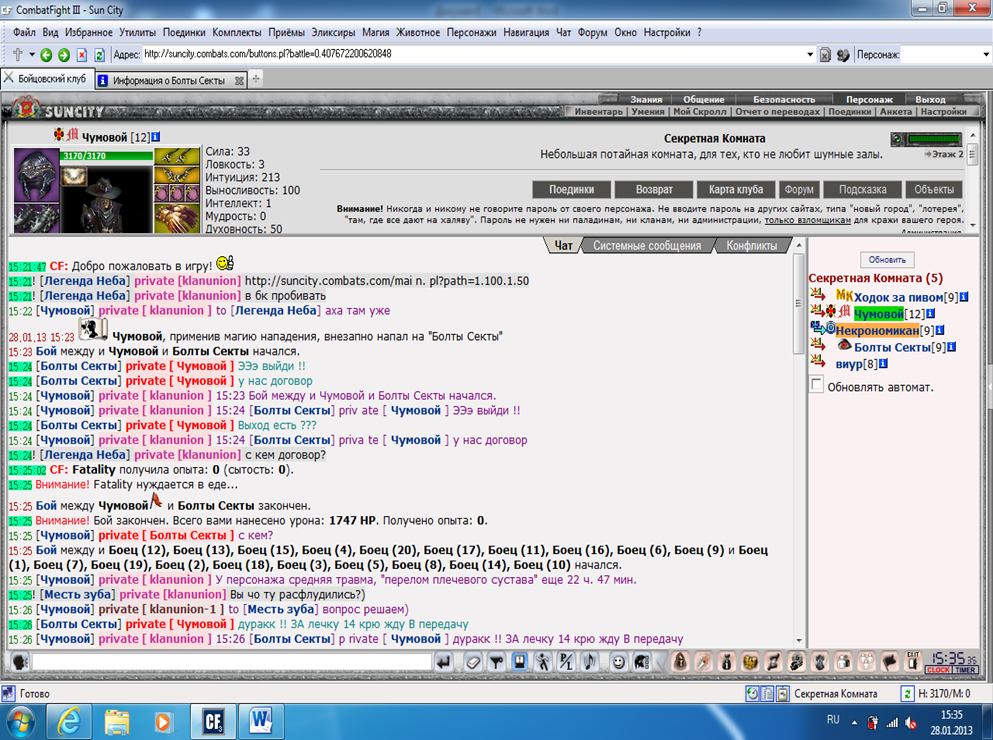Click the Подсказка button
The height and width of the screenshot is (740, 993).
[x=863, y=189]
